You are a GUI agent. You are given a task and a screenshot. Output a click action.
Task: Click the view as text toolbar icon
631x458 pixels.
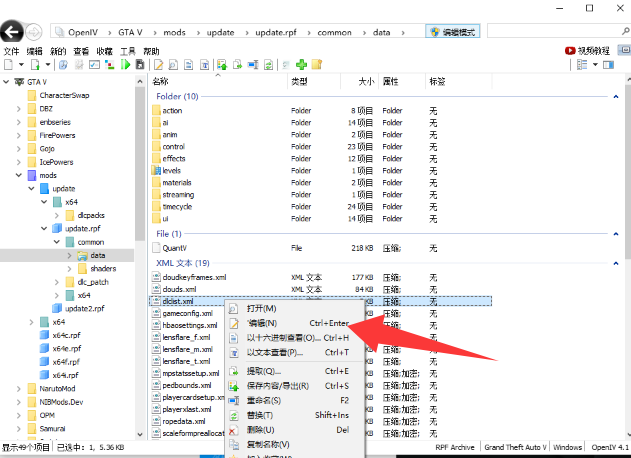tap(205, 64)
